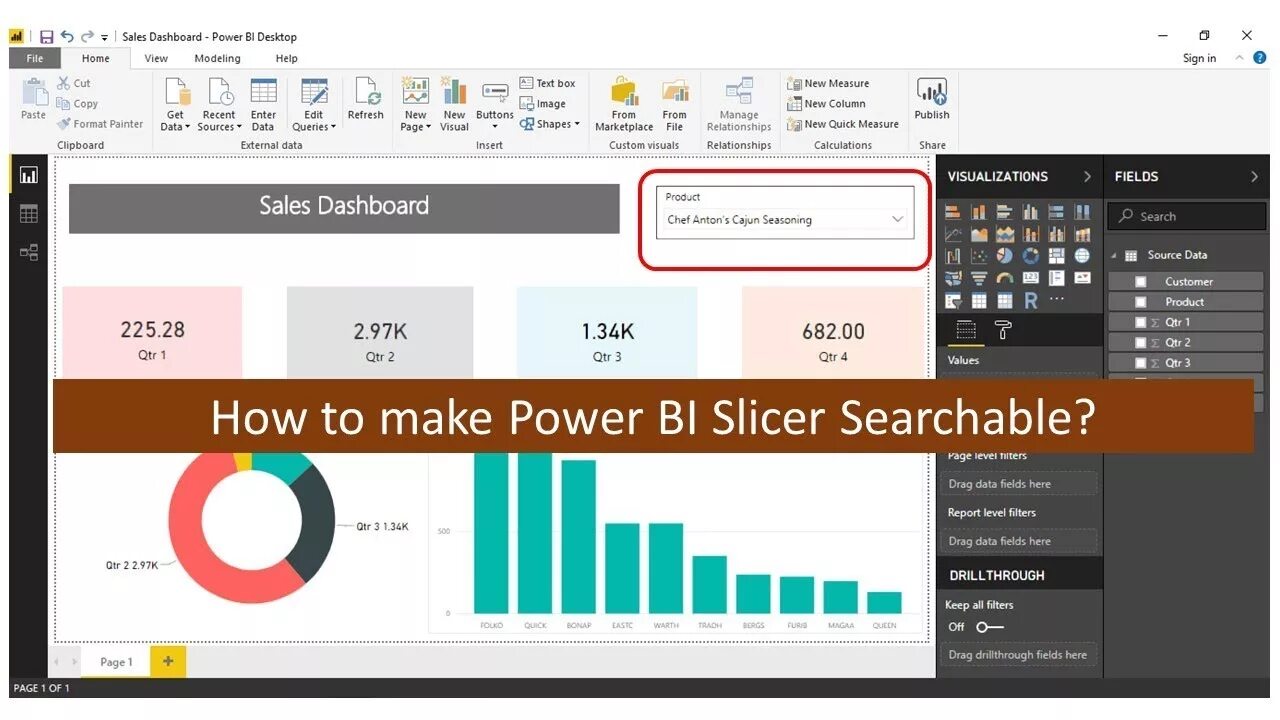
Task: Select the Qtr 1 card showing 225.28
Action: [152, 333]
